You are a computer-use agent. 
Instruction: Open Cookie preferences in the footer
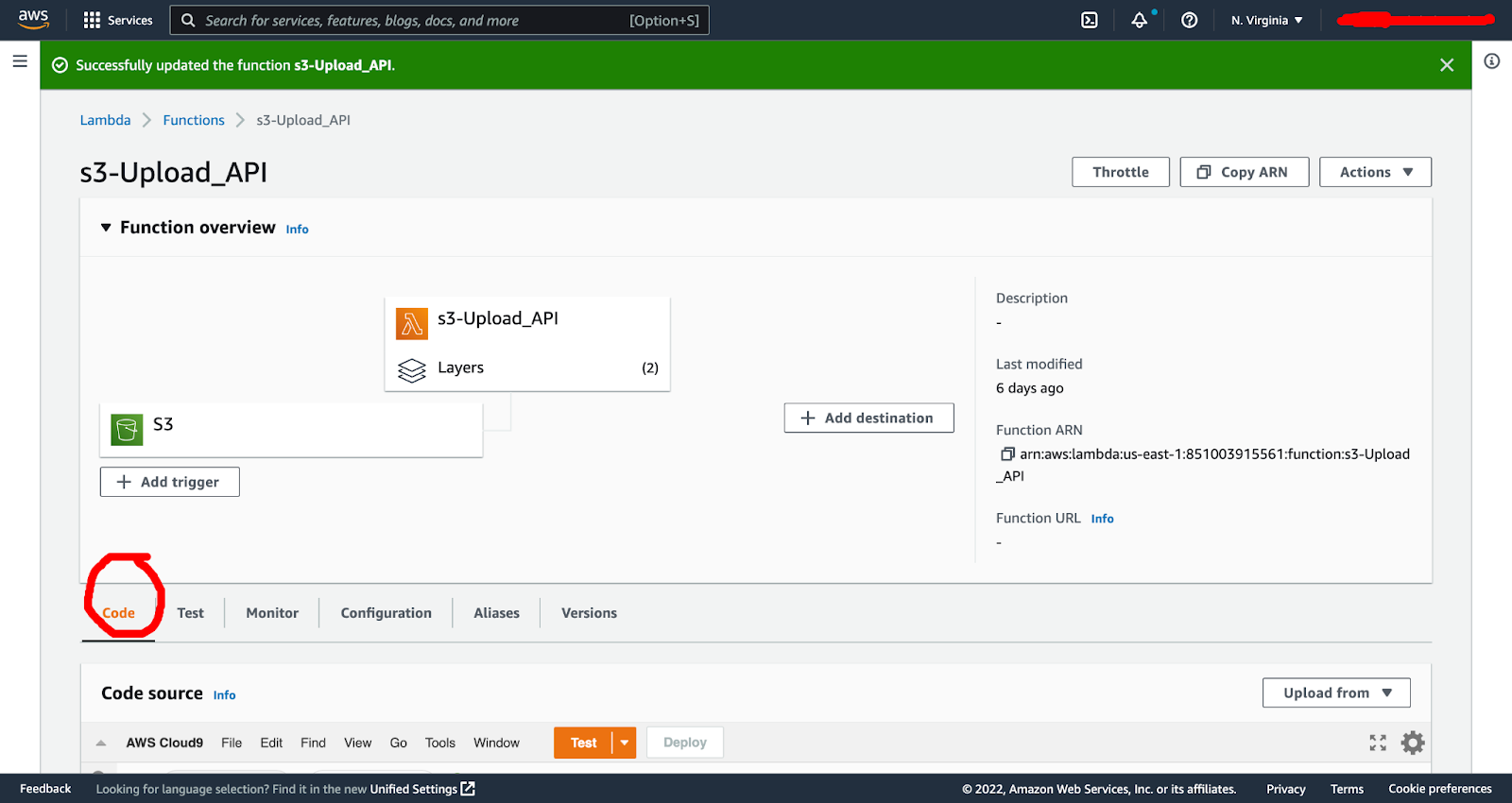[x=1440, y=789]
